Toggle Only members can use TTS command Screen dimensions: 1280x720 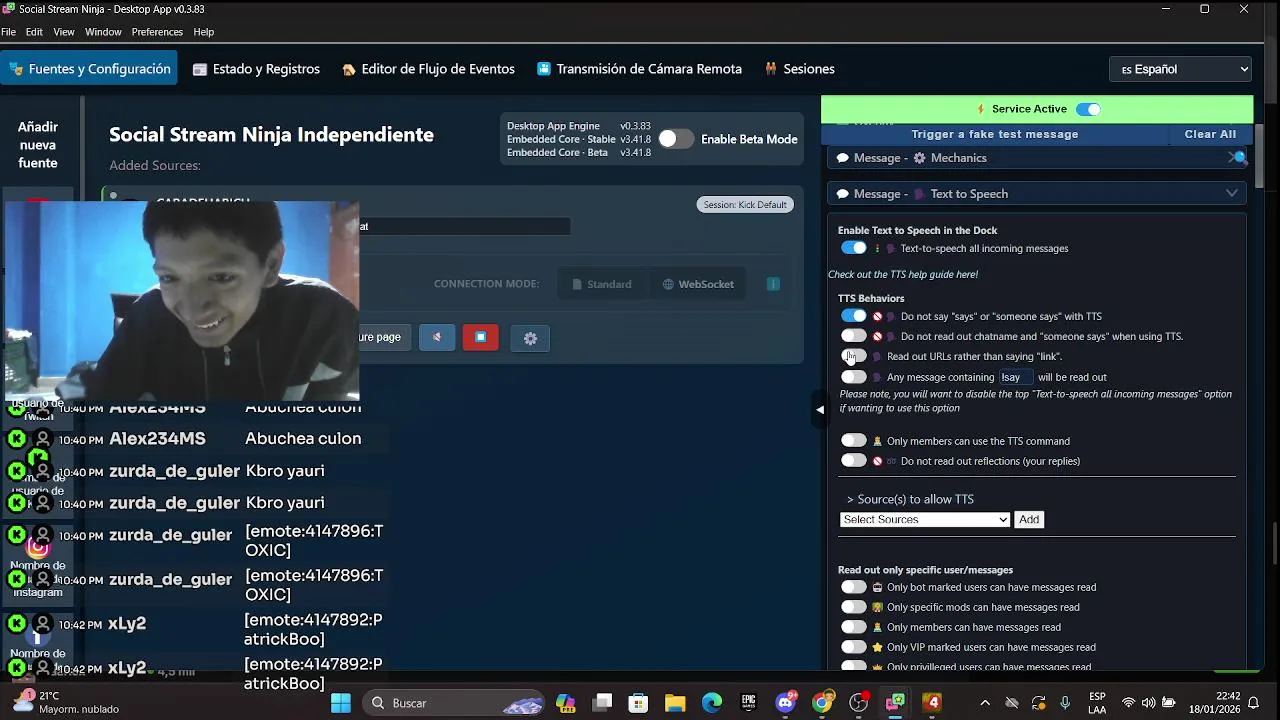click(854, 440)
